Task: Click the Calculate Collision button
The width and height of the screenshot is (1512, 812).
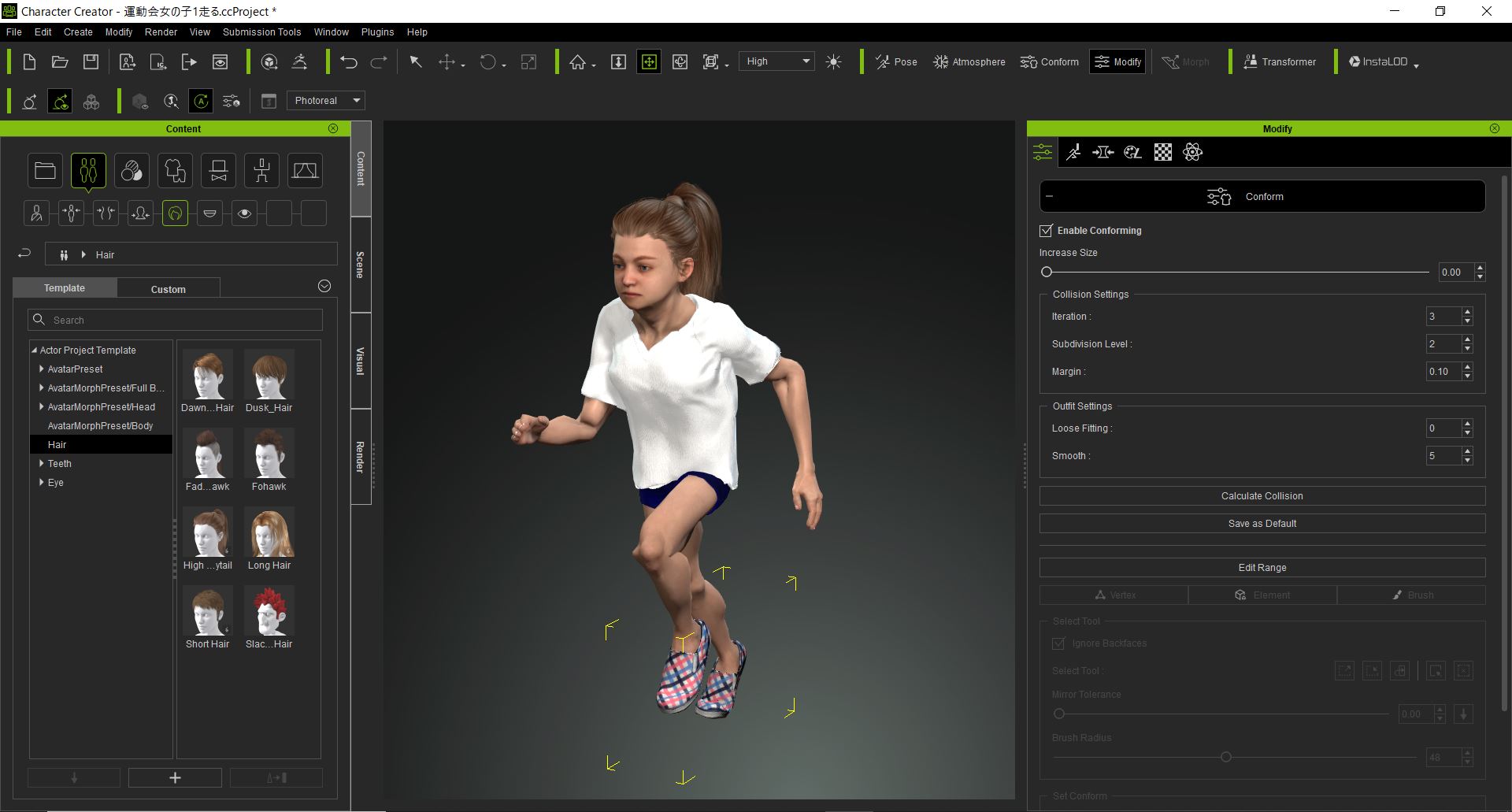Action: coord(1262,496)
